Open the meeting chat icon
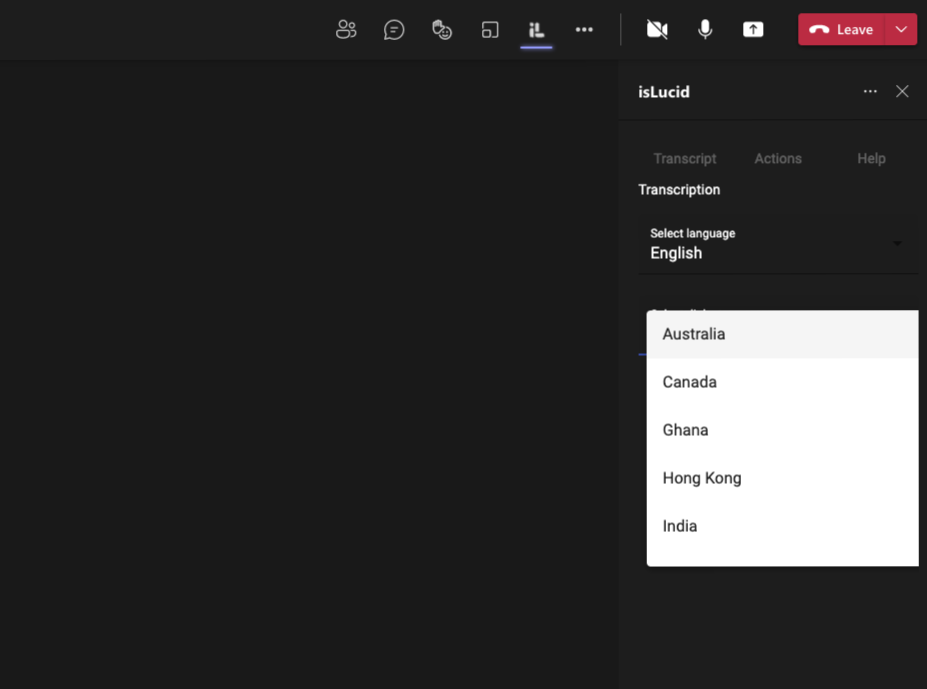 click(x=394, y=30)
